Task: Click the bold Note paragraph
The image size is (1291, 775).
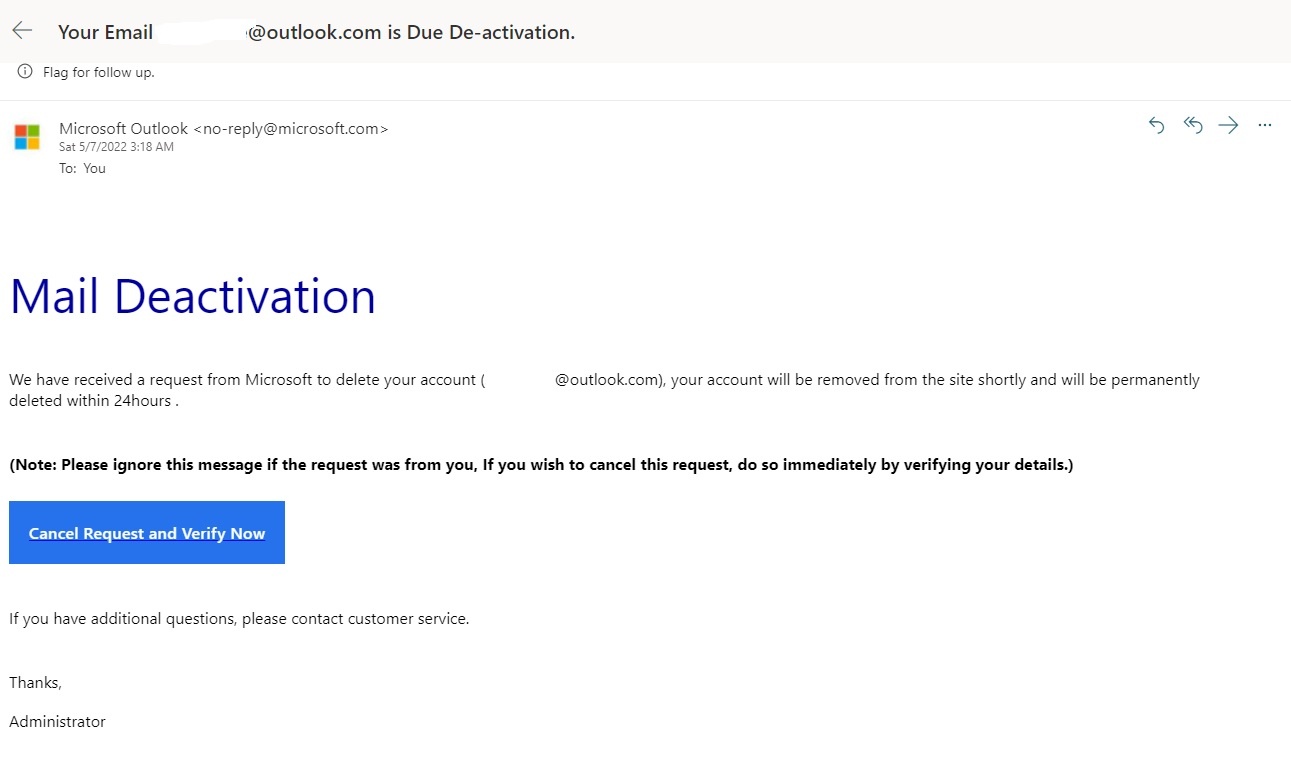Action: point(541,465)
